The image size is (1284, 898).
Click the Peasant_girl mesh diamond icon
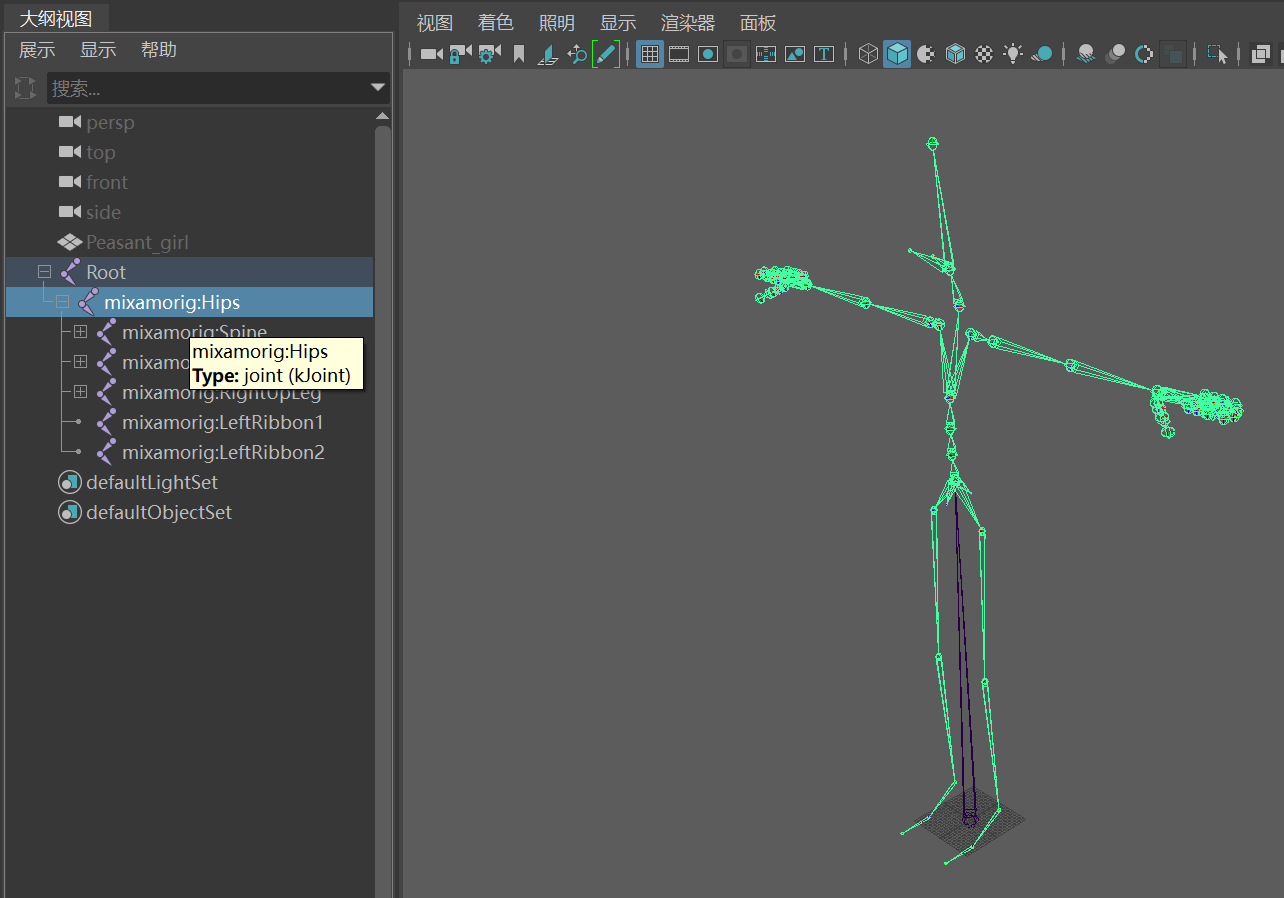(70, 242)
